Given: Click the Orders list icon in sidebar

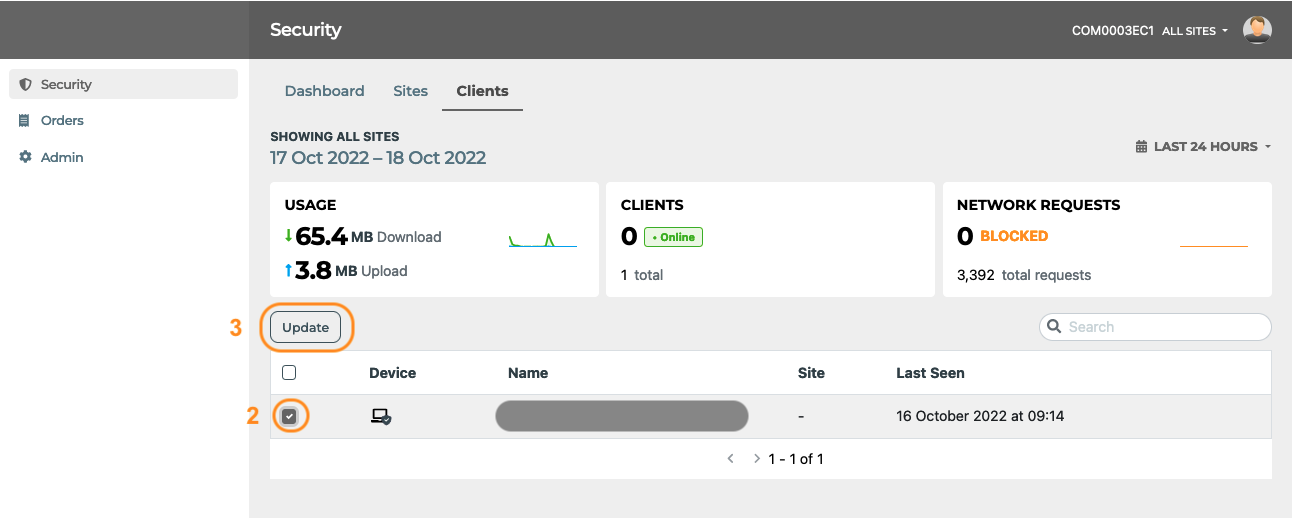Looking at the screenshot, I should (x=25, y=121).
